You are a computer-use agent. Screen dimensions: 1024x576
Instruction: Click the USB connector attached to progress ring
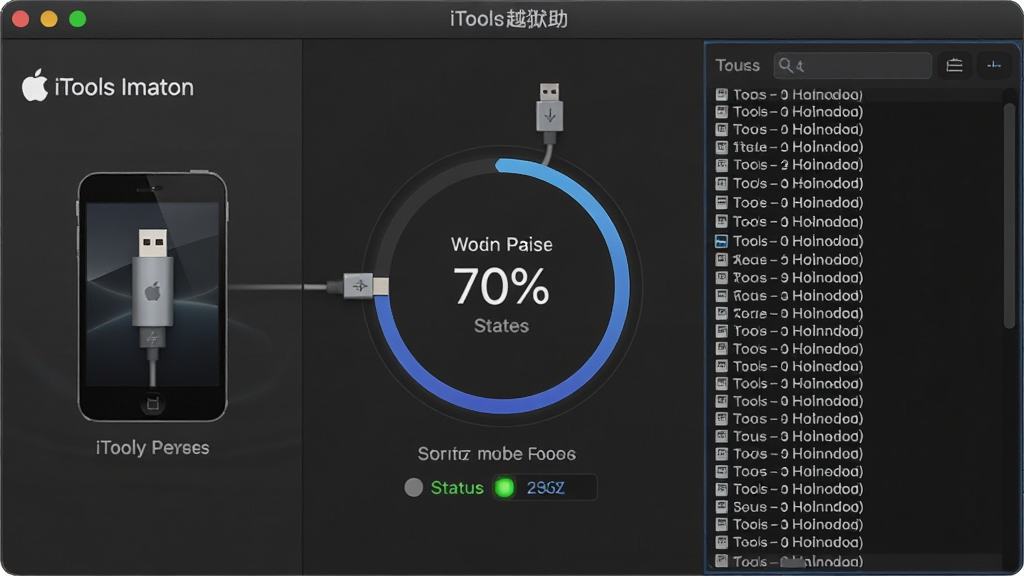(x=367, y=285)
